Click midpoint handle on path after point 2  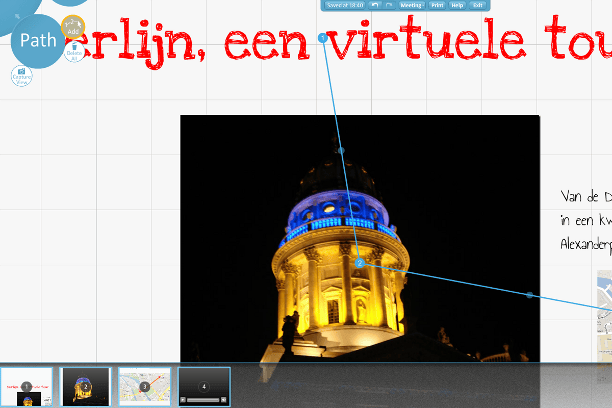(x=530, y=295)
